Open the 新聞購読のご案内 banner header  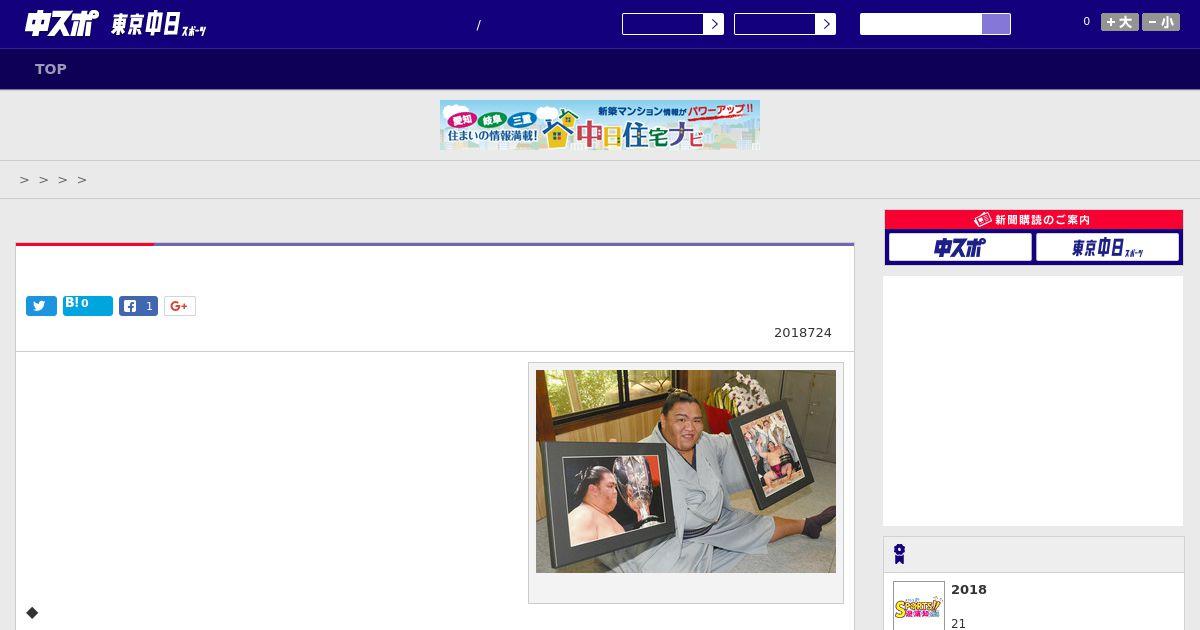point(1034,219)
